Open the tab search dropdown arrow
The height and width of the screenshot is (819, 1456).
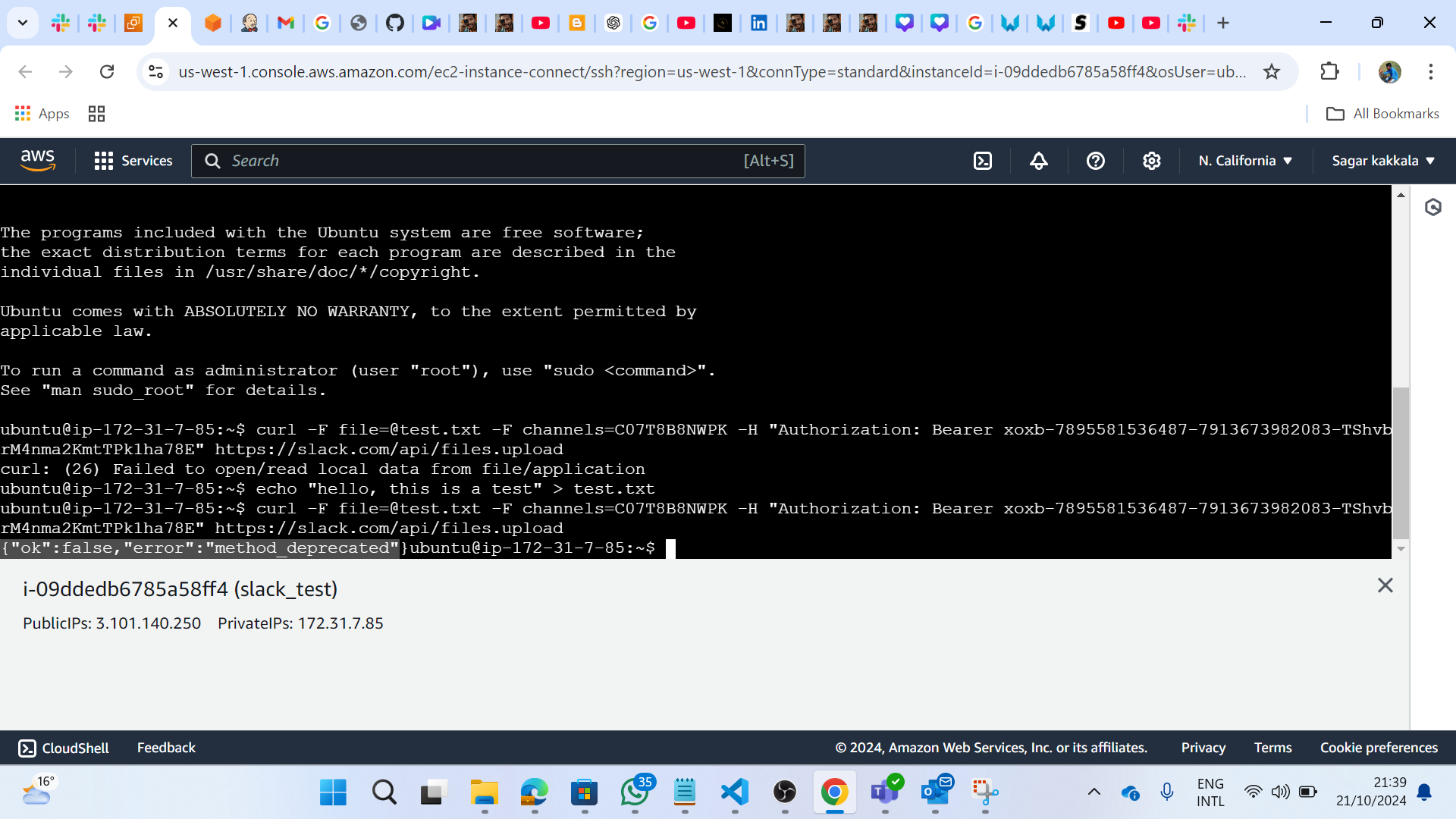23,23
